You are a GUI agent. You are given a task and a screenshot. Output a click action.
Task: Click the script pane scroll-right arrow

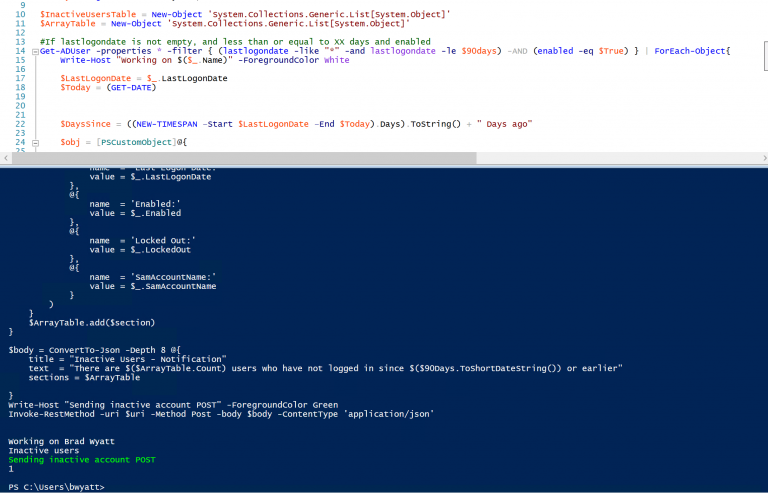pyautogui.click(x=765, y=158)
